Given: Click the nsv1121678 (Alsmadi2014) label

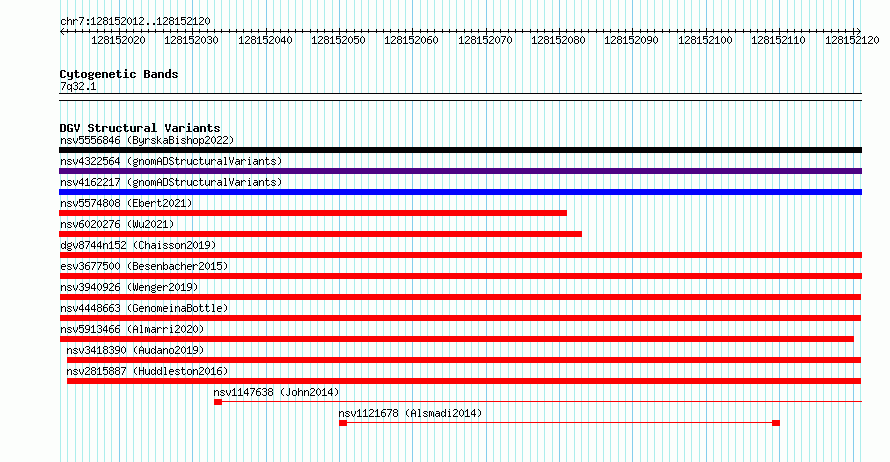Looking at the screenshot, I should pos(410,413).
